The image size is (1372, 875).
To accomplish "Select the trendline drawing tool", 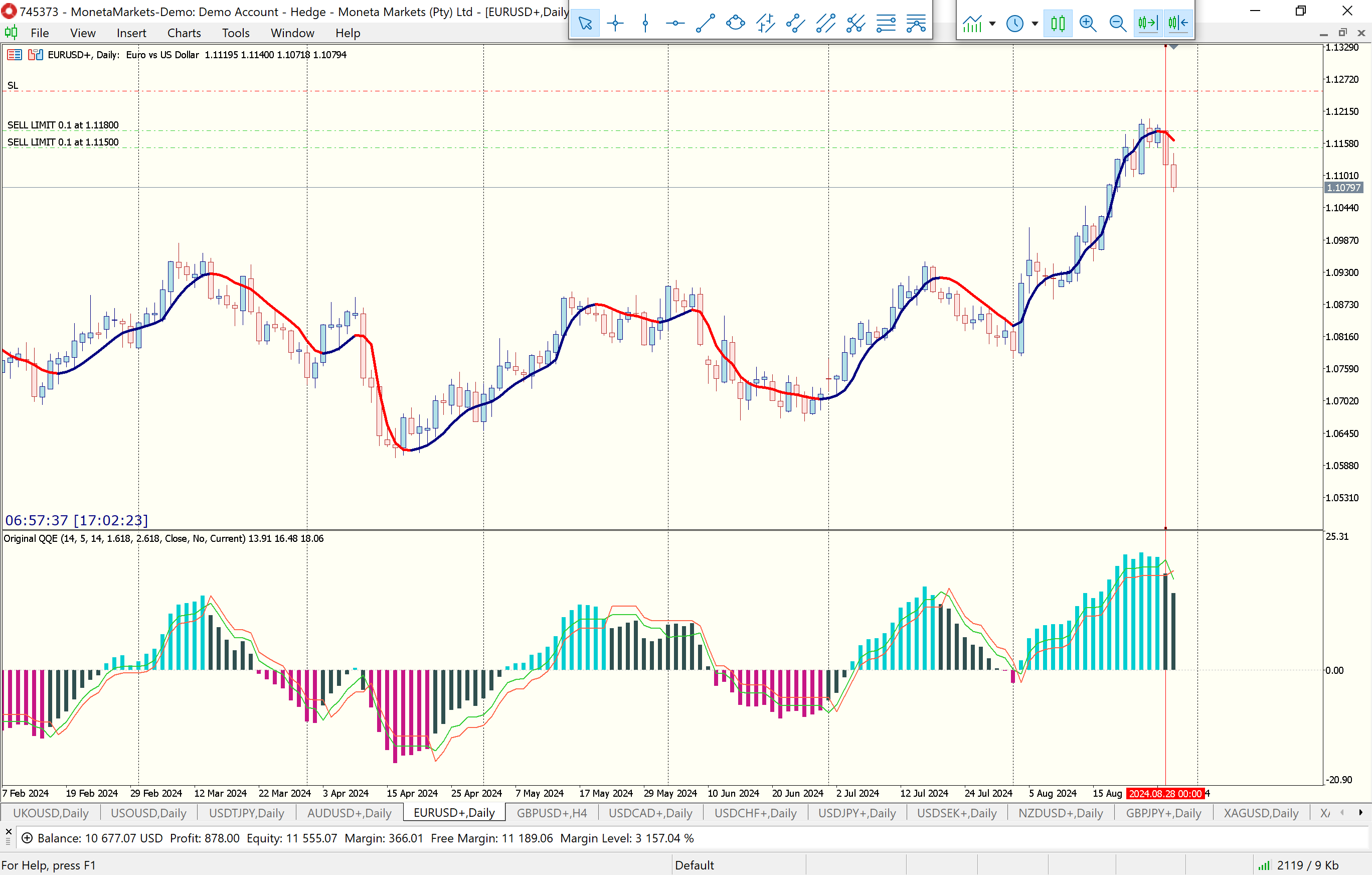I will [x=706, y=24].
